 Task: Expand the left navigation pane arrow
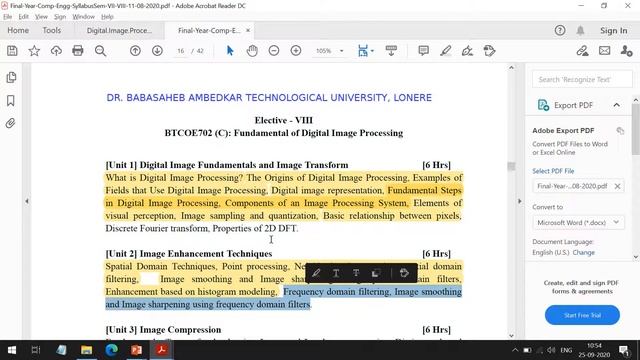(27, 201)
